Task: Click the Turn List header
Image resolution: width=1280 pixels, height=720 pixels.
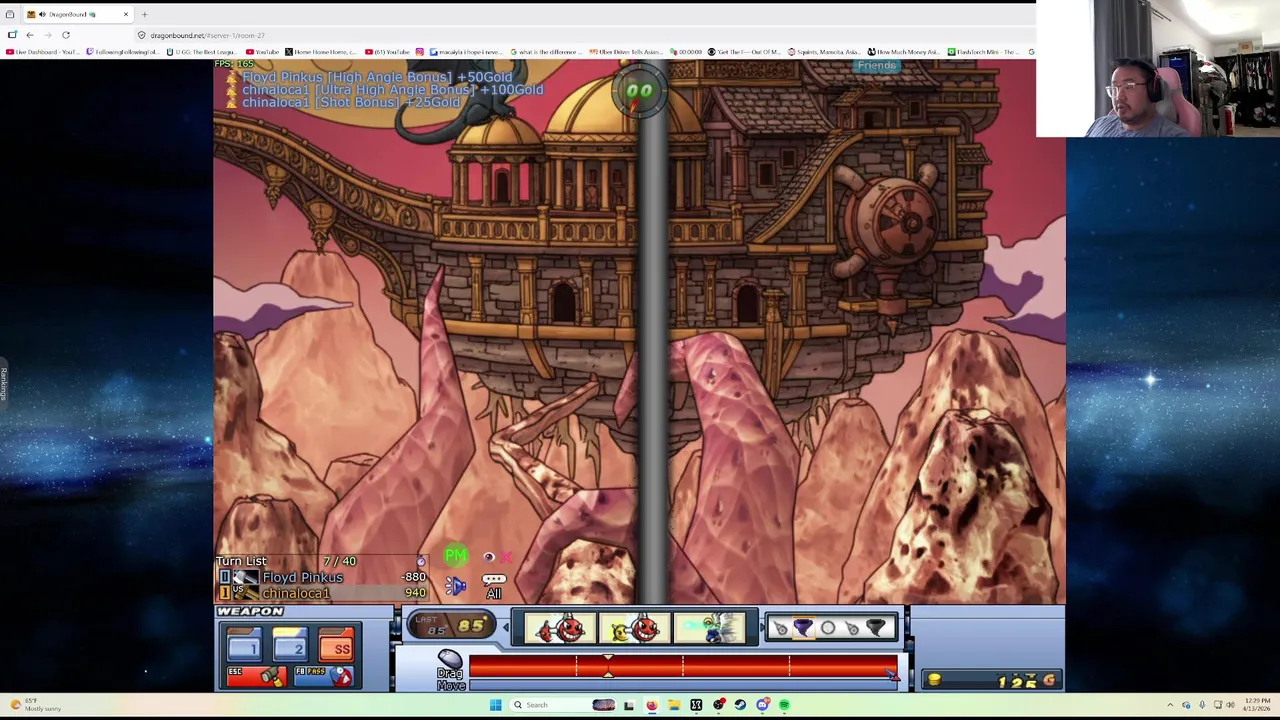Action: click(241, 561)
